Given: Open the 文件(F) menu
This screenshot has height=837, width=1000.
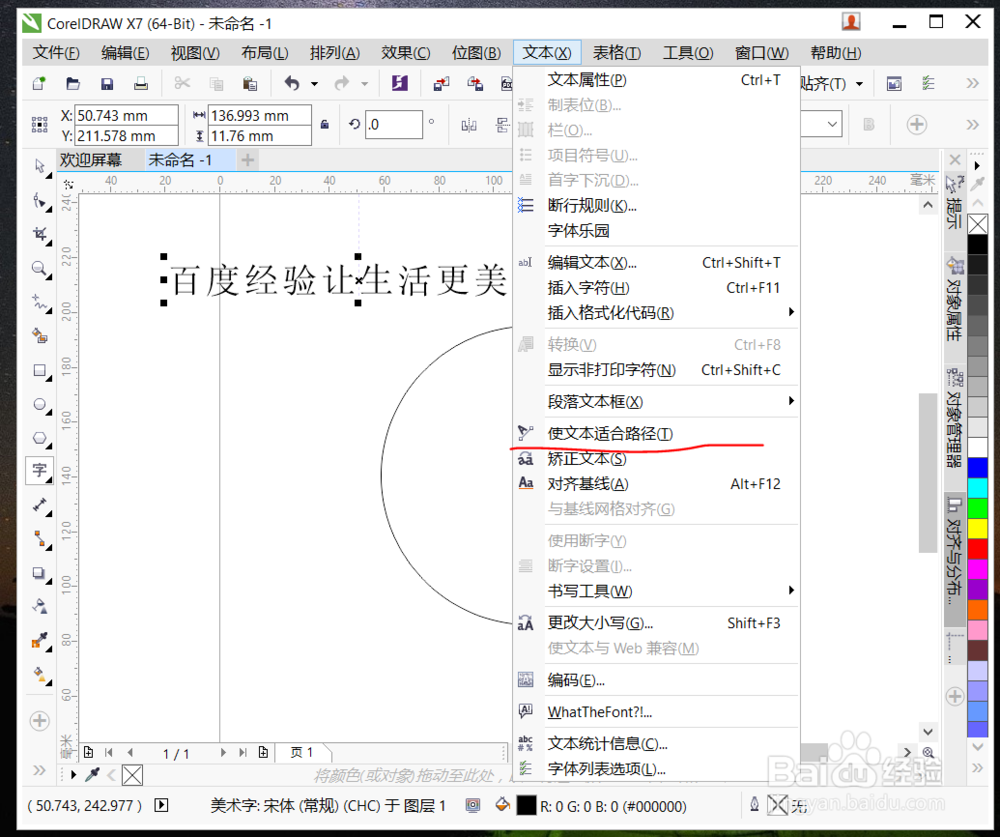Looking at the screenshot, I should click(56, 52).
